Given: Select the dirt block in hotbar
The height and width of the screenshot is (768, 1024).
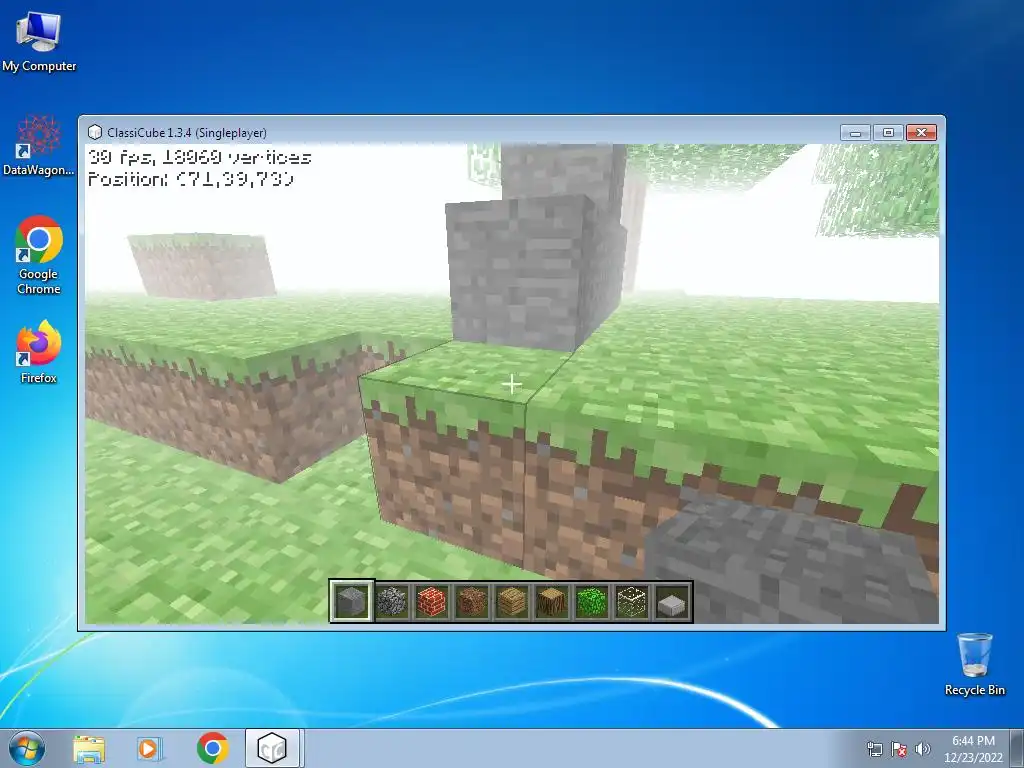Looking at the screenshot, I should [x=472, y=601].
